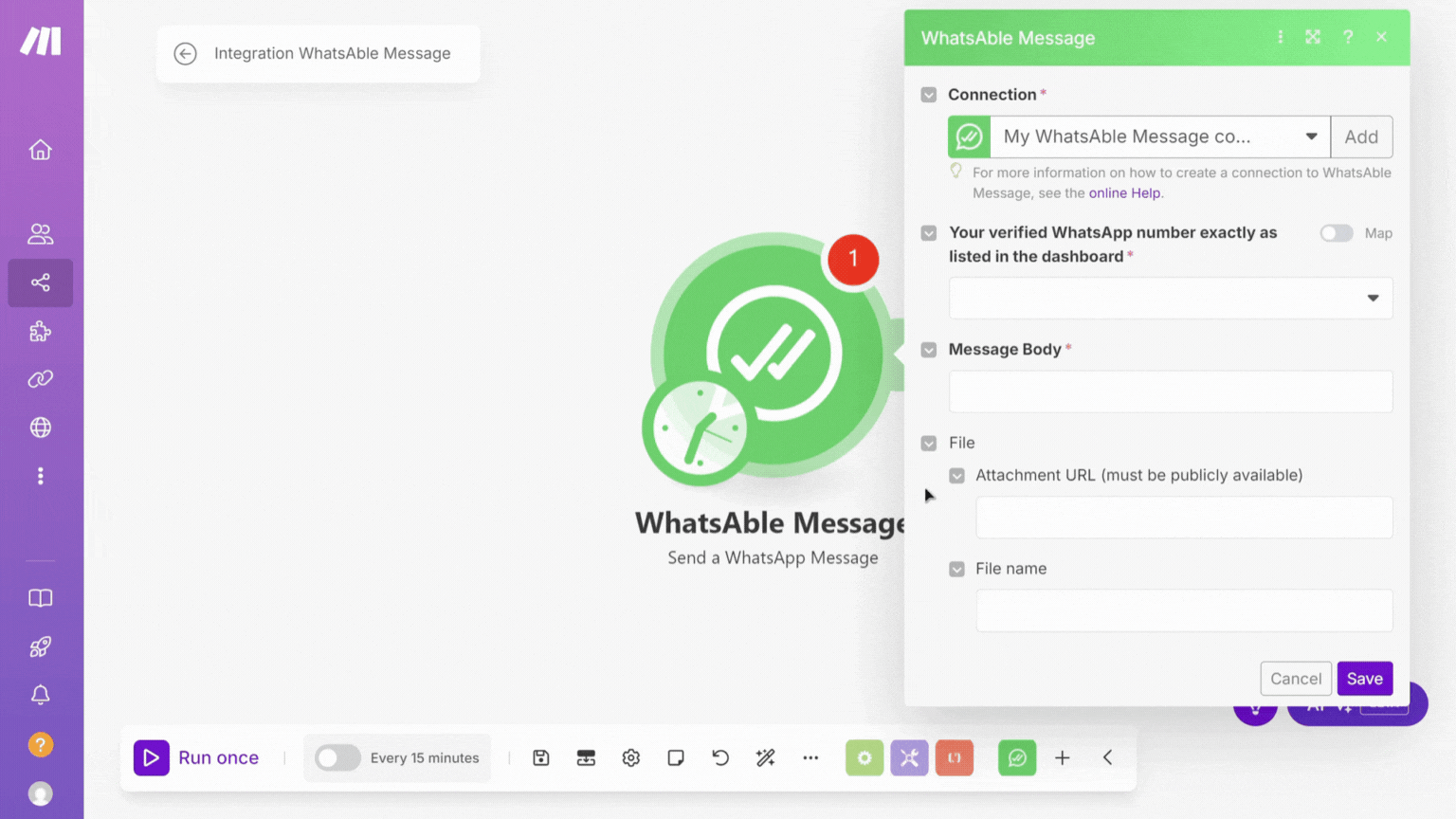The image size is (1456, 819).
Task: Toggle the File section checkbox
Action: coord(929,443)
